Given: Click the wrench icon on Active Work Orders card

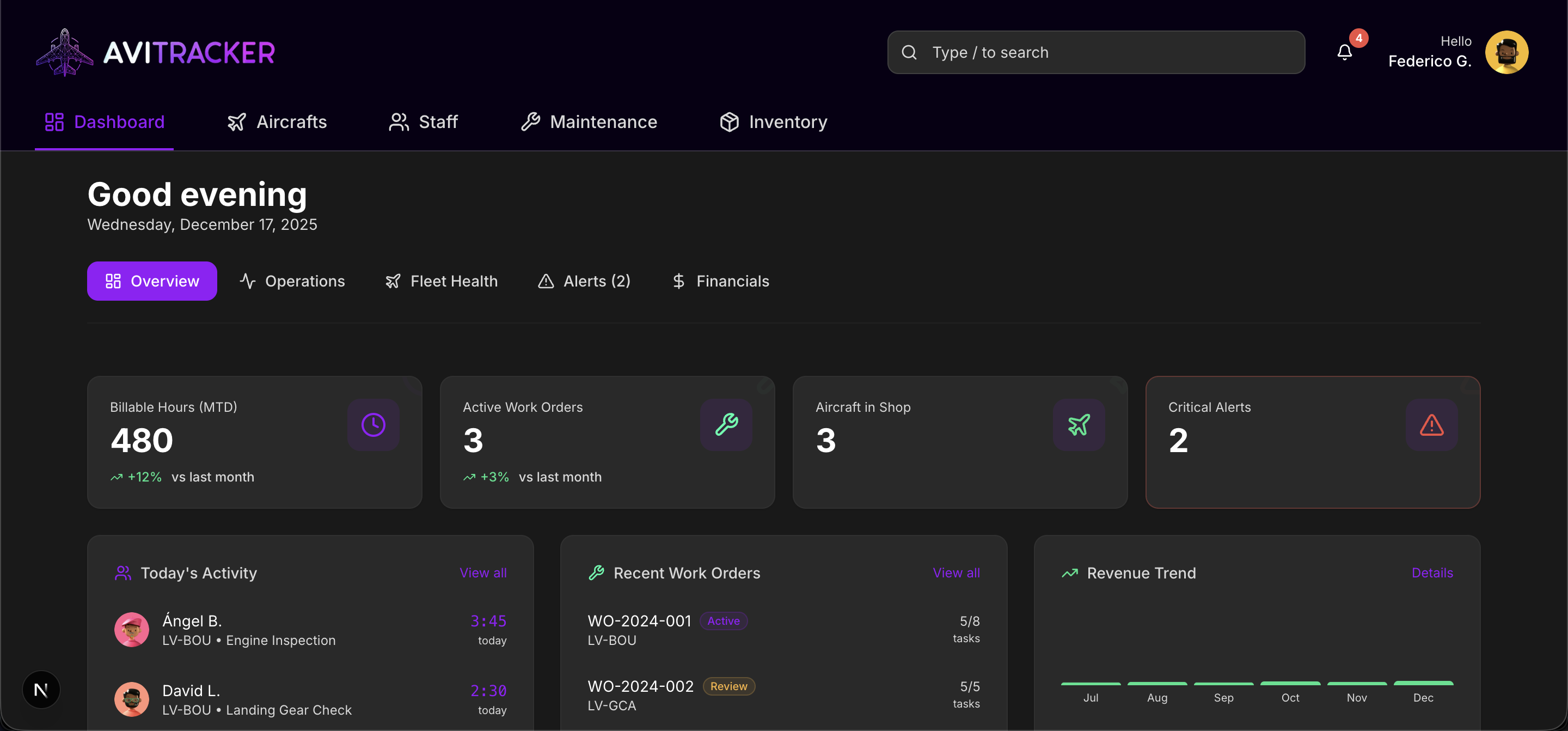Looking at the screenshot, I should (726, 424).
